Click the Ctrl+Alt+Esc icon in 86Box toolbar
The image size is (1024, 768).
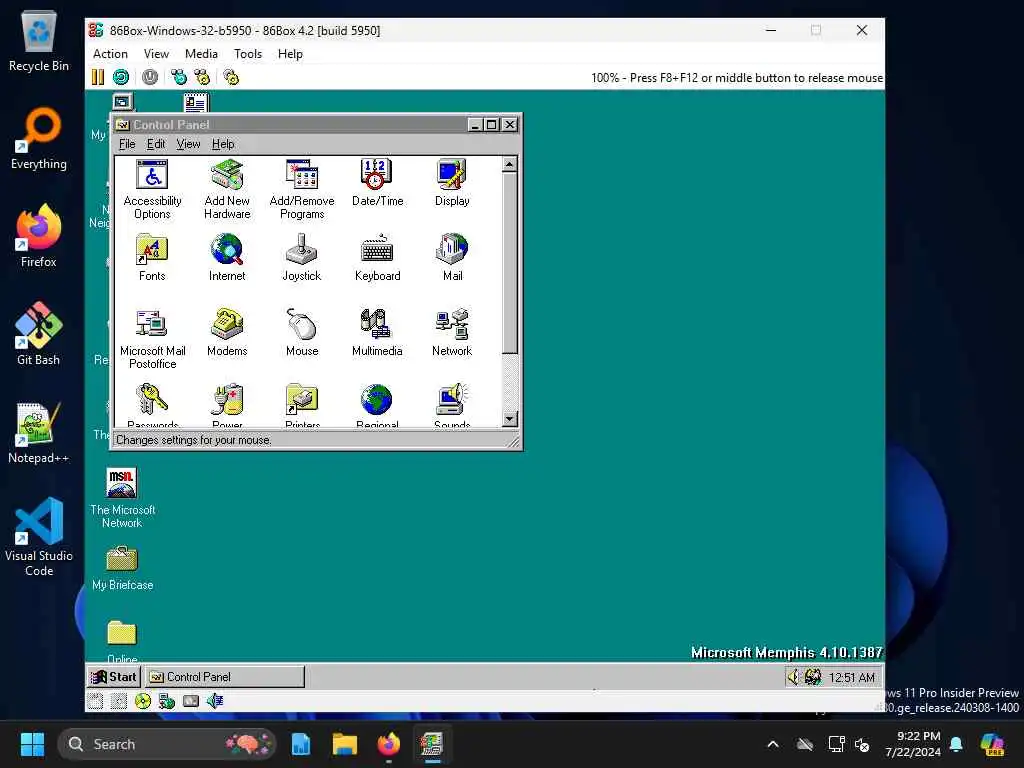click(202, 77)
